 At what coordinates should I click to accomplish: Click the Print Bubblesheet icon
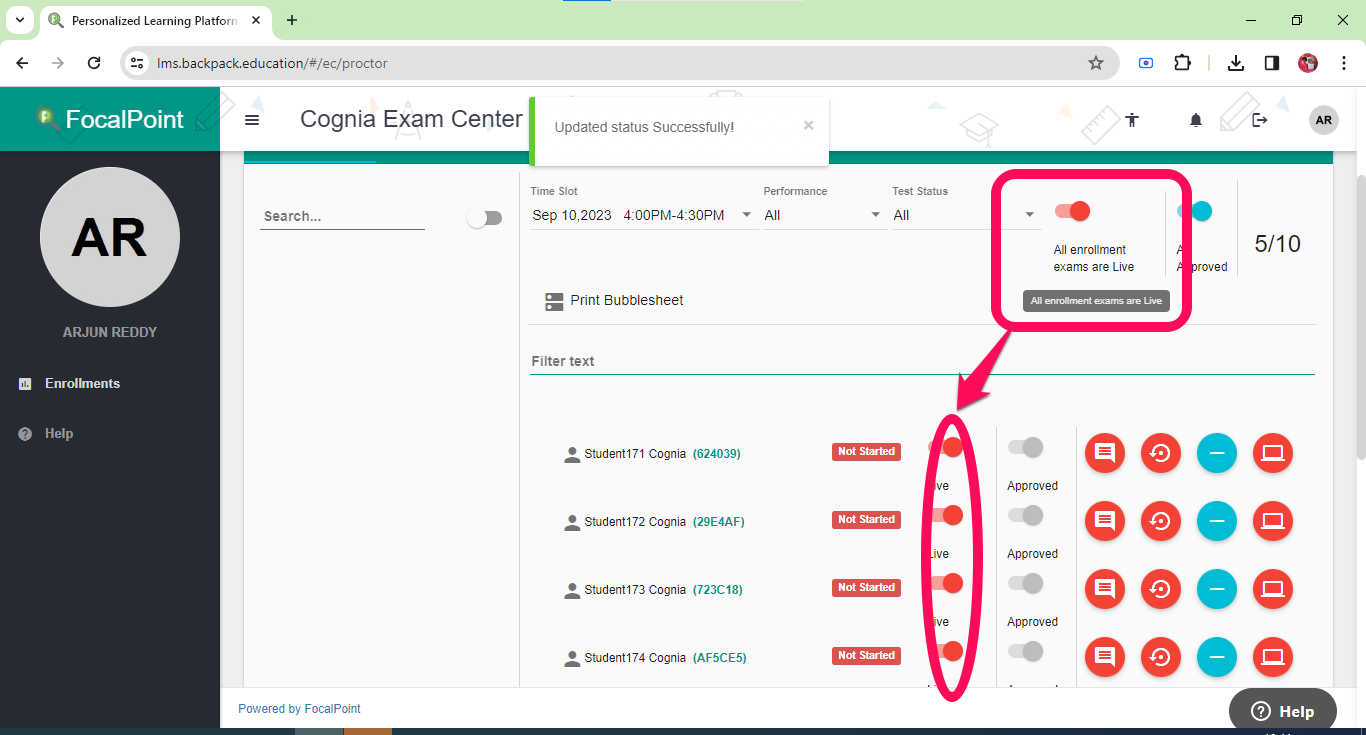tap(554, 301)
